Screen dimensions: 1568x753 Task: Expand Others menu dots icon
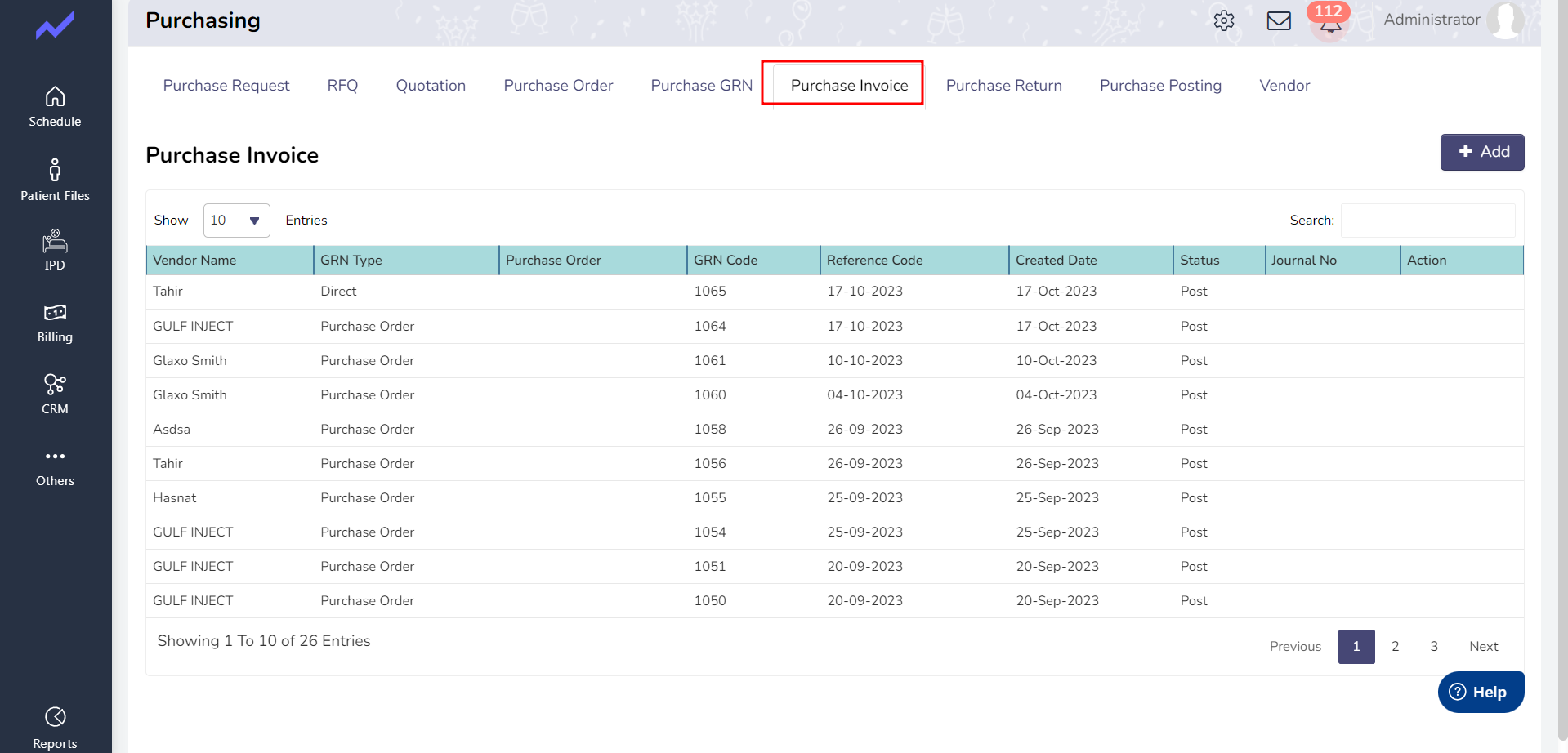(x=55, y=456)
